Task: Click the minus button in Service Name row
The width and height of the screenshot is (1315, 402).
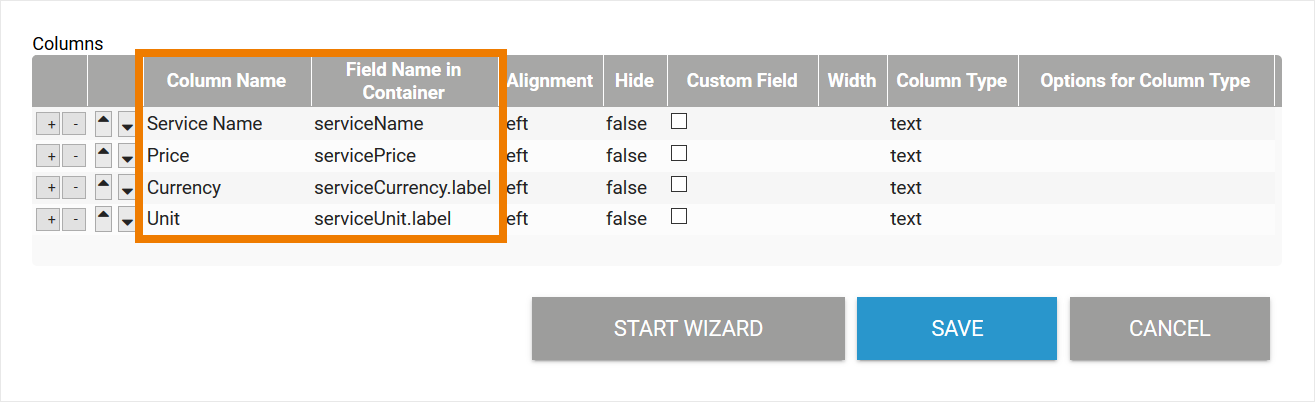Action: 73,125
